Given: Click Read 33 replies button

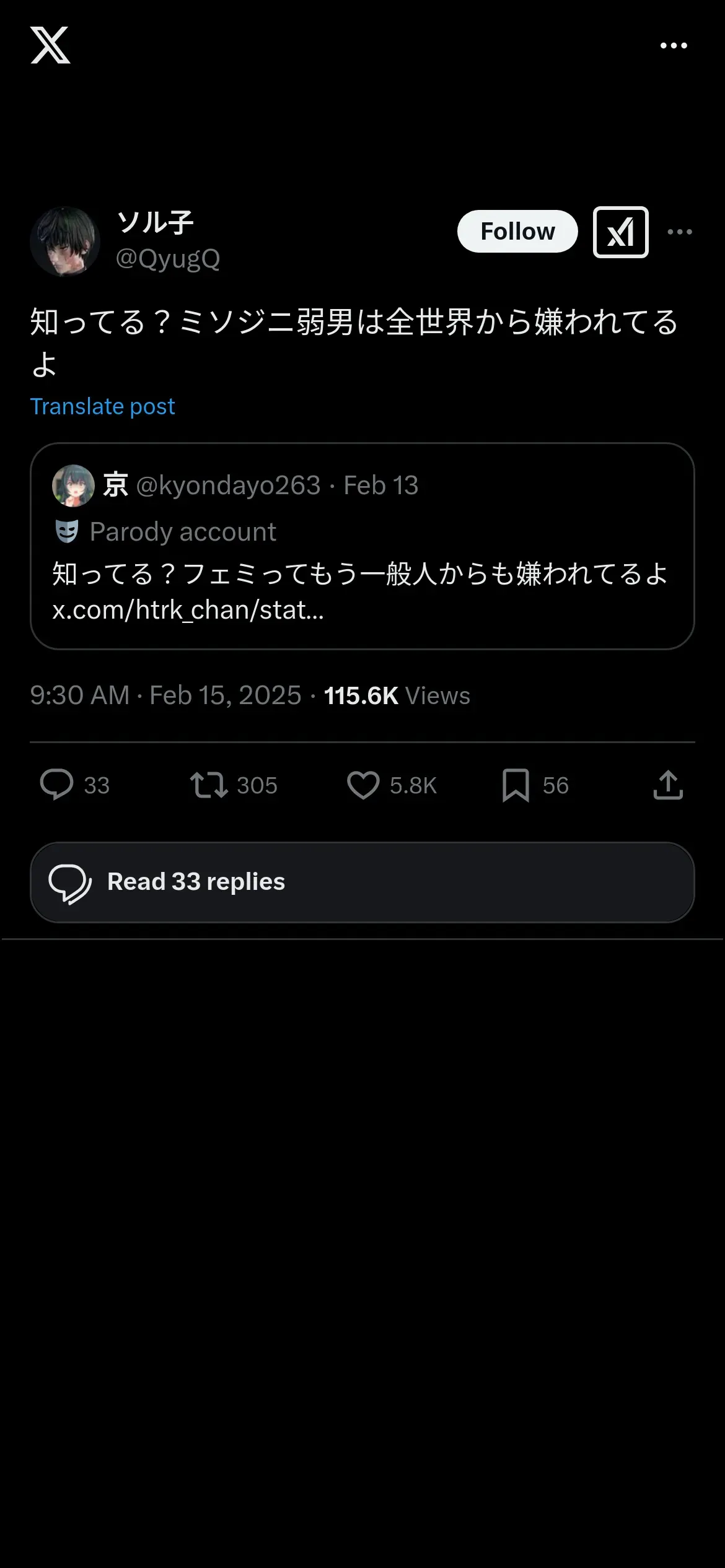Looking at the screenshot, I should click(362, 882).
